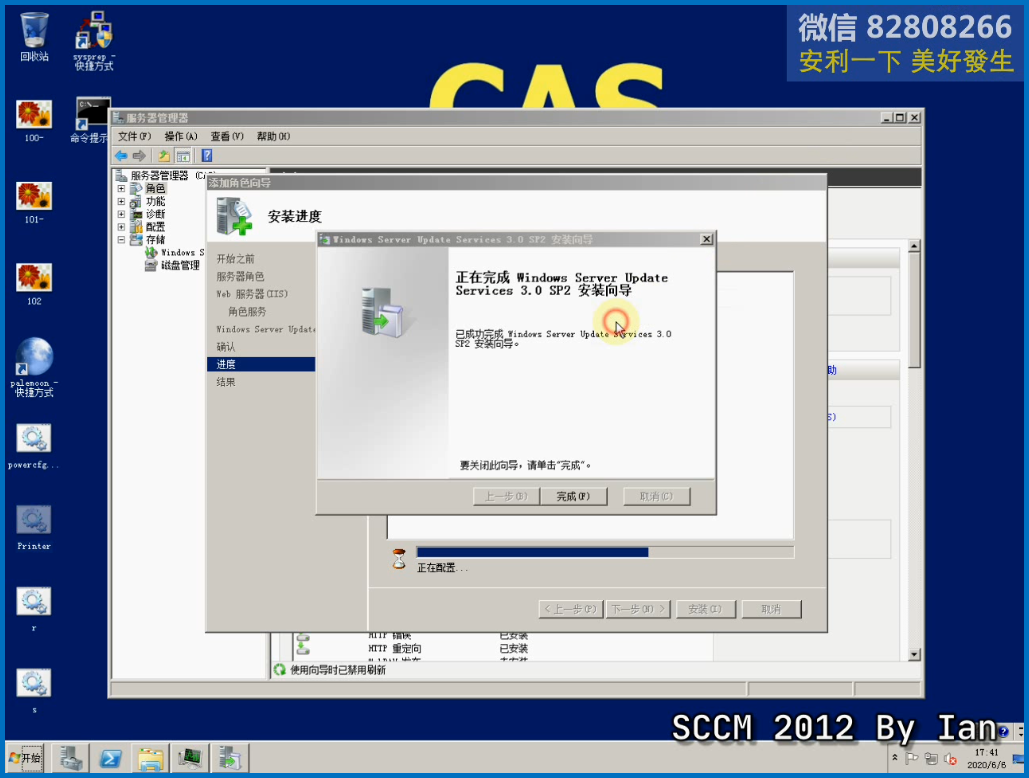Show hidden tray icons with the arrow

[x=894, y=758]
